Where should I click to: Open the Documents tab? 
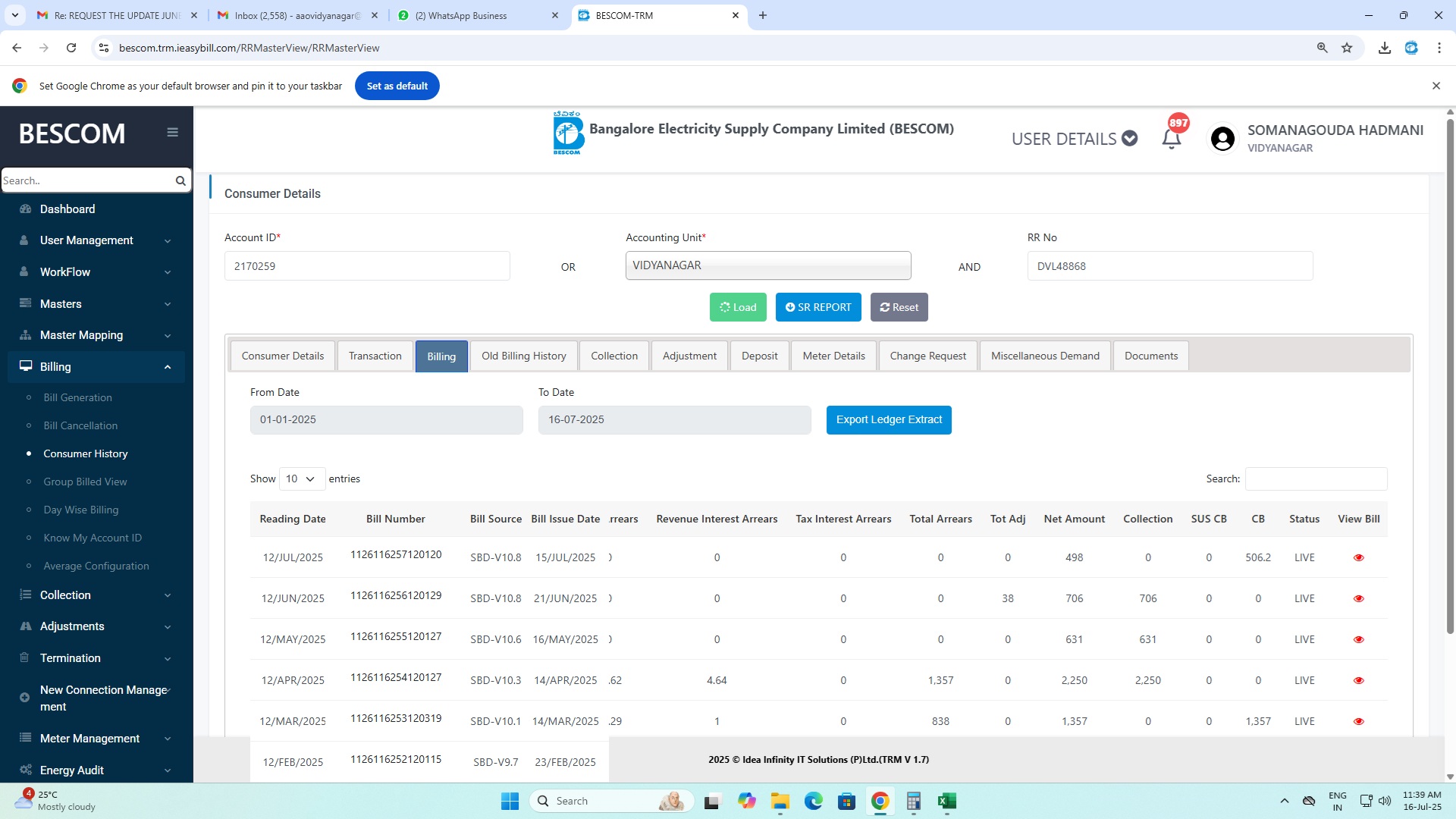(x=1150, y=356)
